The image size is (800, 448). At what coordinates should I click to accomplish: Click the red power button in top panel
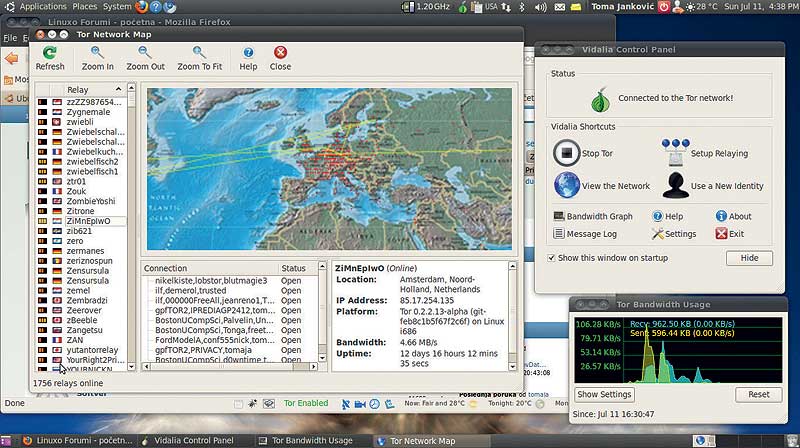[x=663, y=7]
